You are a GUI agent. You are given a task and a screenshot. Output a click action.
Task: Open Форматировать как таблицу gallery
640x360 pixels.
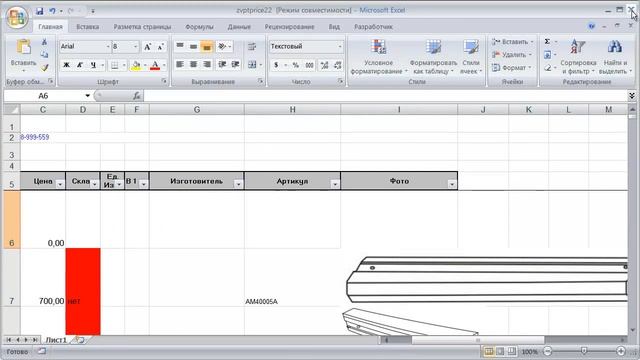point(433,57)
